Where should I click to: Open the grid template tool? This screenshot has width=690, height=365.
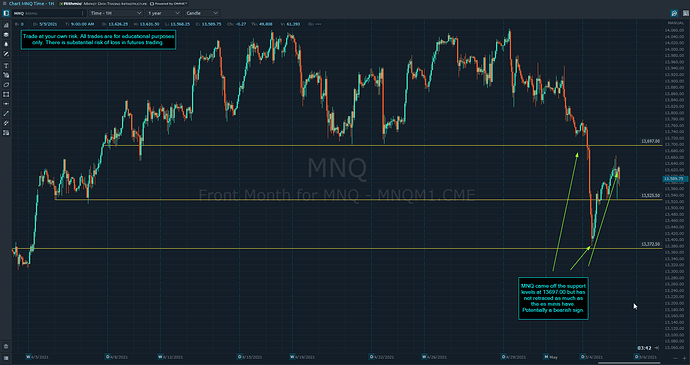[6, 133]
